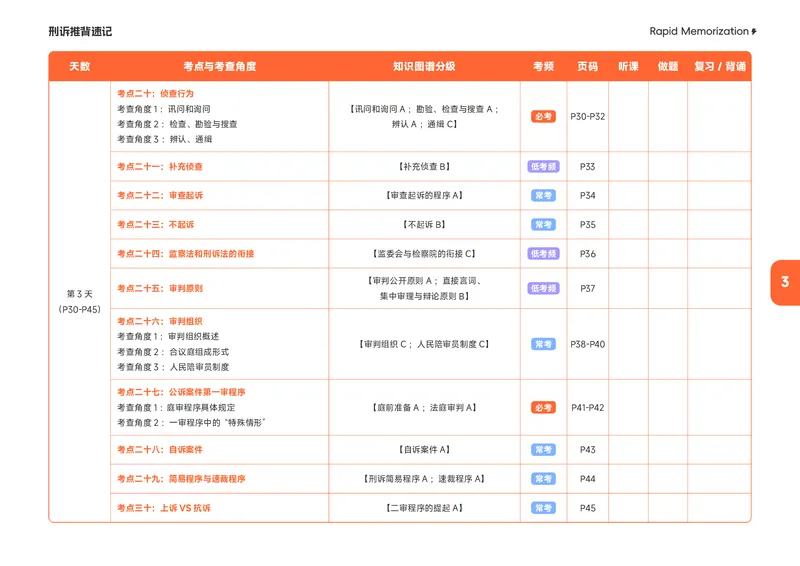Click the 考点二十七：公诉案件第一审程序 heading

(181, 392)
